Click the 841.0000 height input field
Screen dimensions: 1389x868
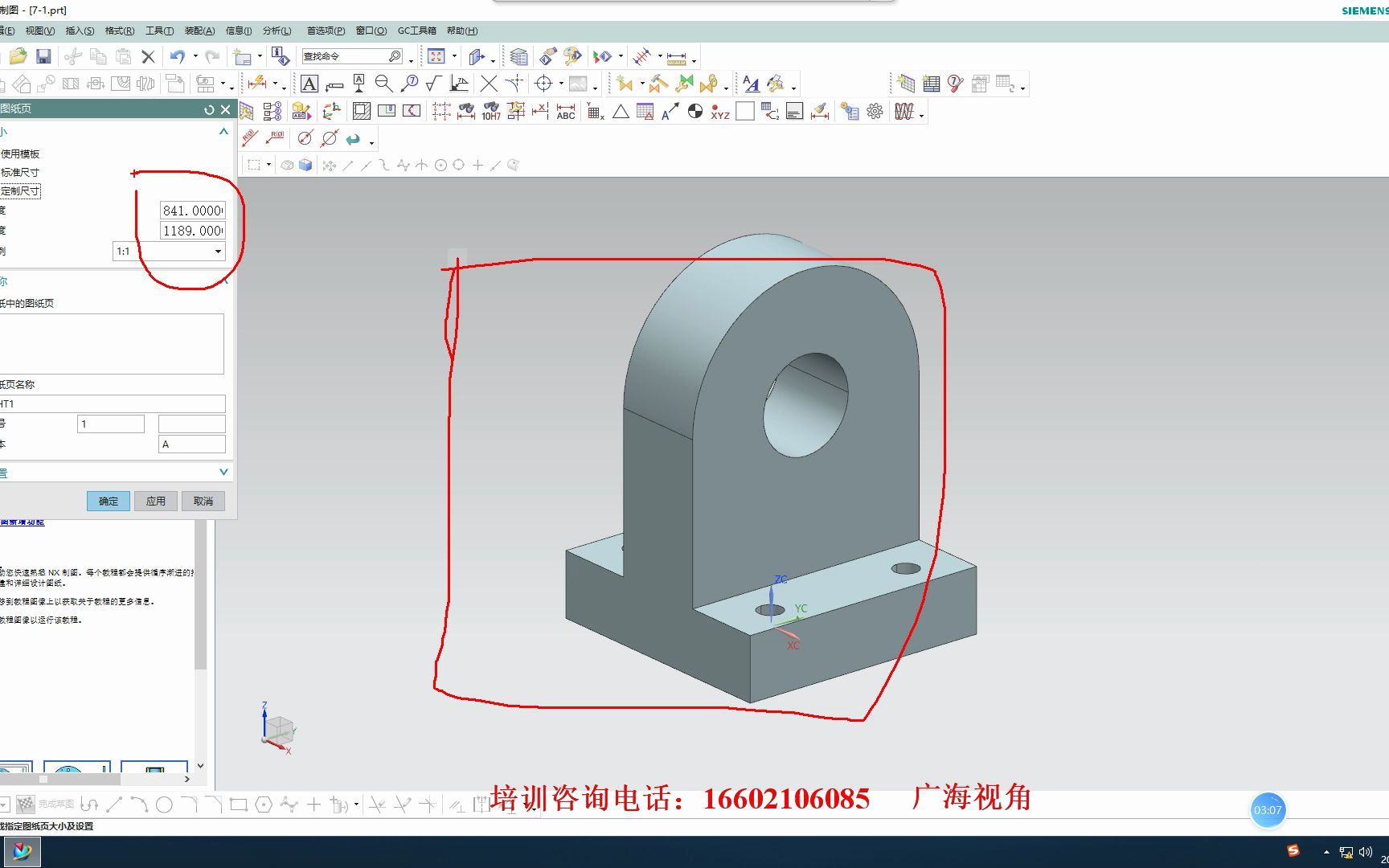(193, 210)
